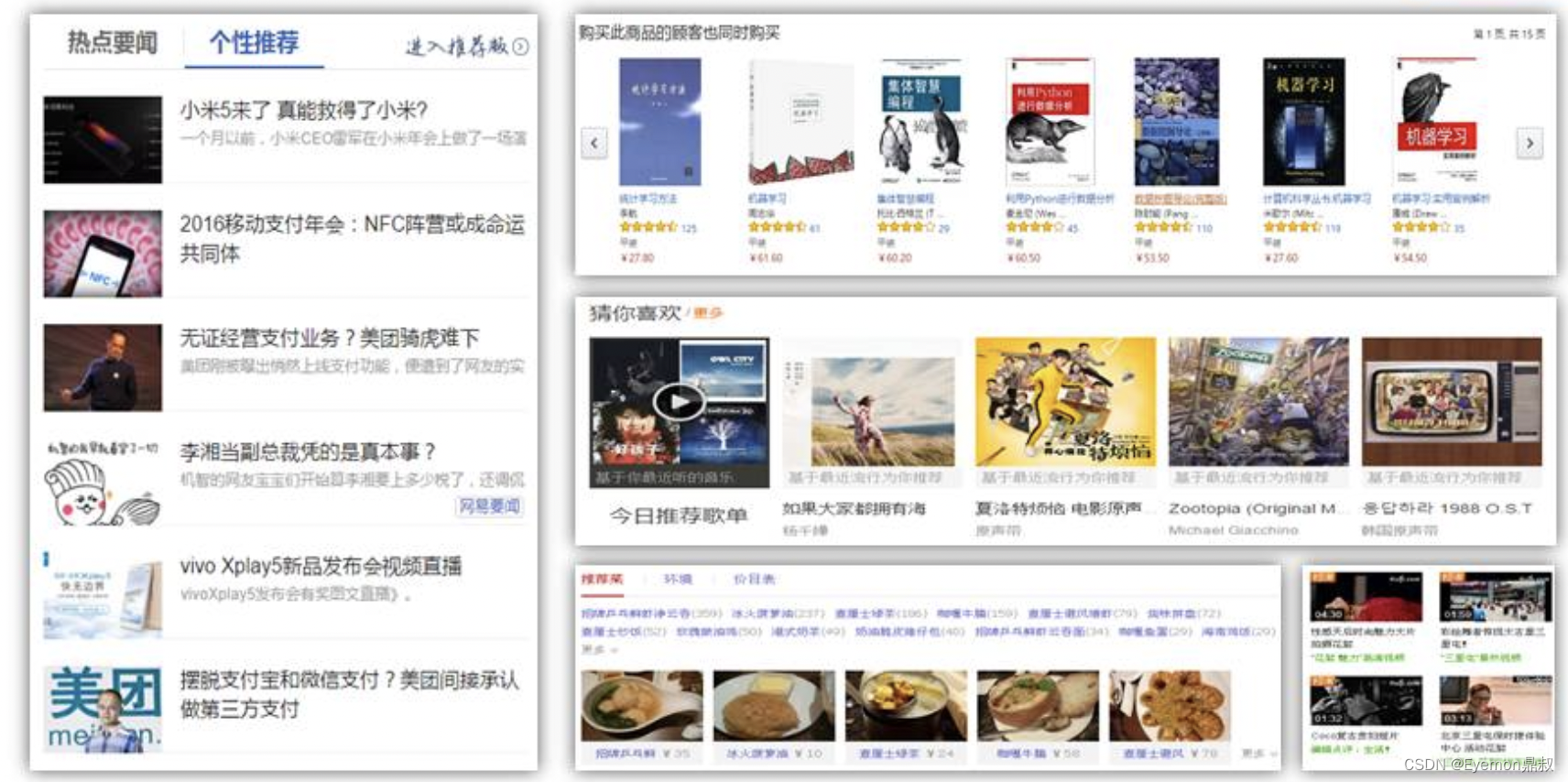Image resolution: width=1568 pixels, height=782 pixels.
Task: Open the 集体智慧编程 penguin book cover
Action: [921, 122]
